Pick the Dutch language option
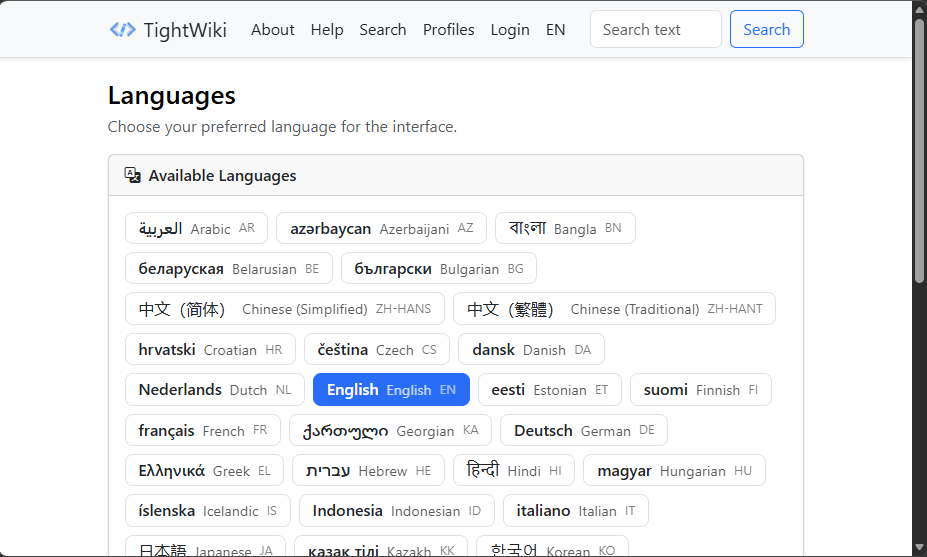 coord(215,390)
